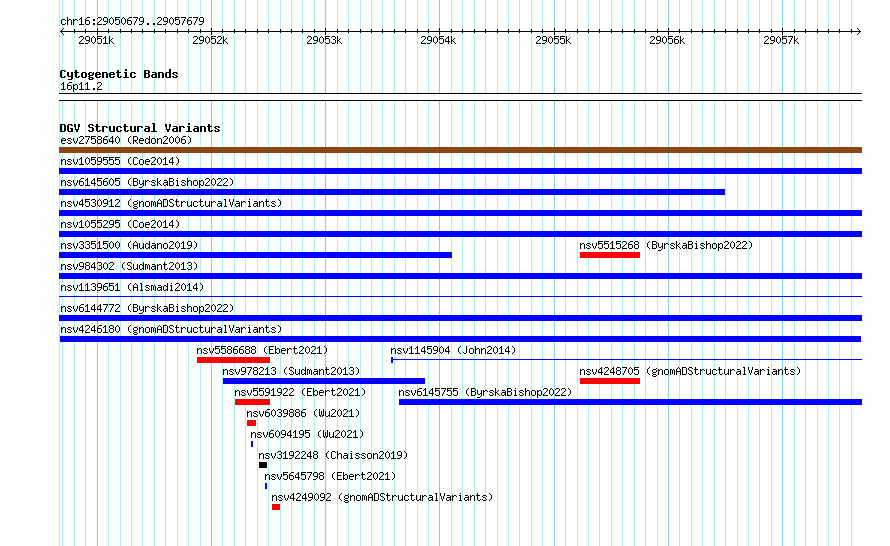
Task: Click the 29055k ruler label
Action: pos(553,40)
